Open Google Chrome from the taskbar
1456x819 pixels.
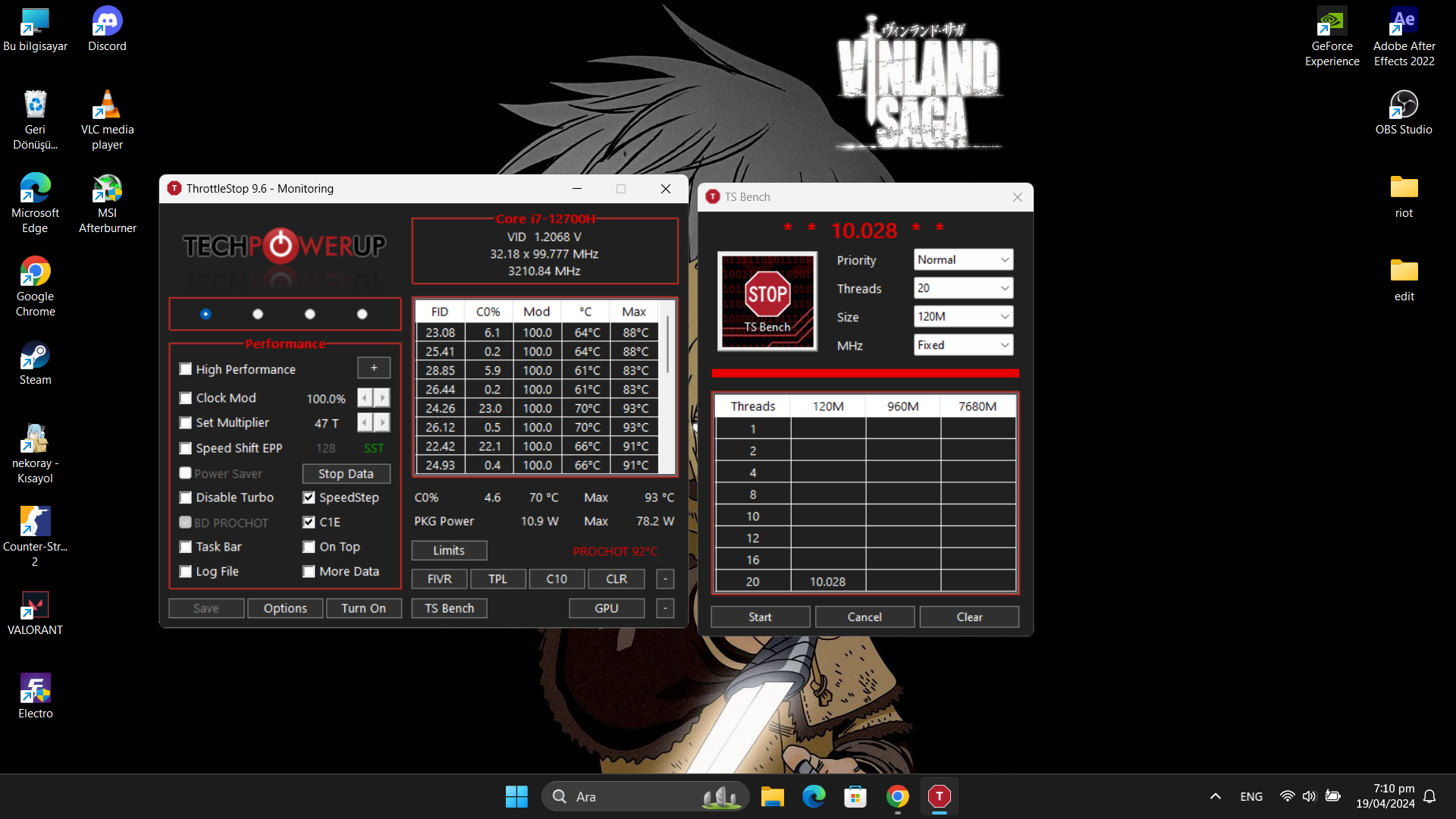(897, 796)
